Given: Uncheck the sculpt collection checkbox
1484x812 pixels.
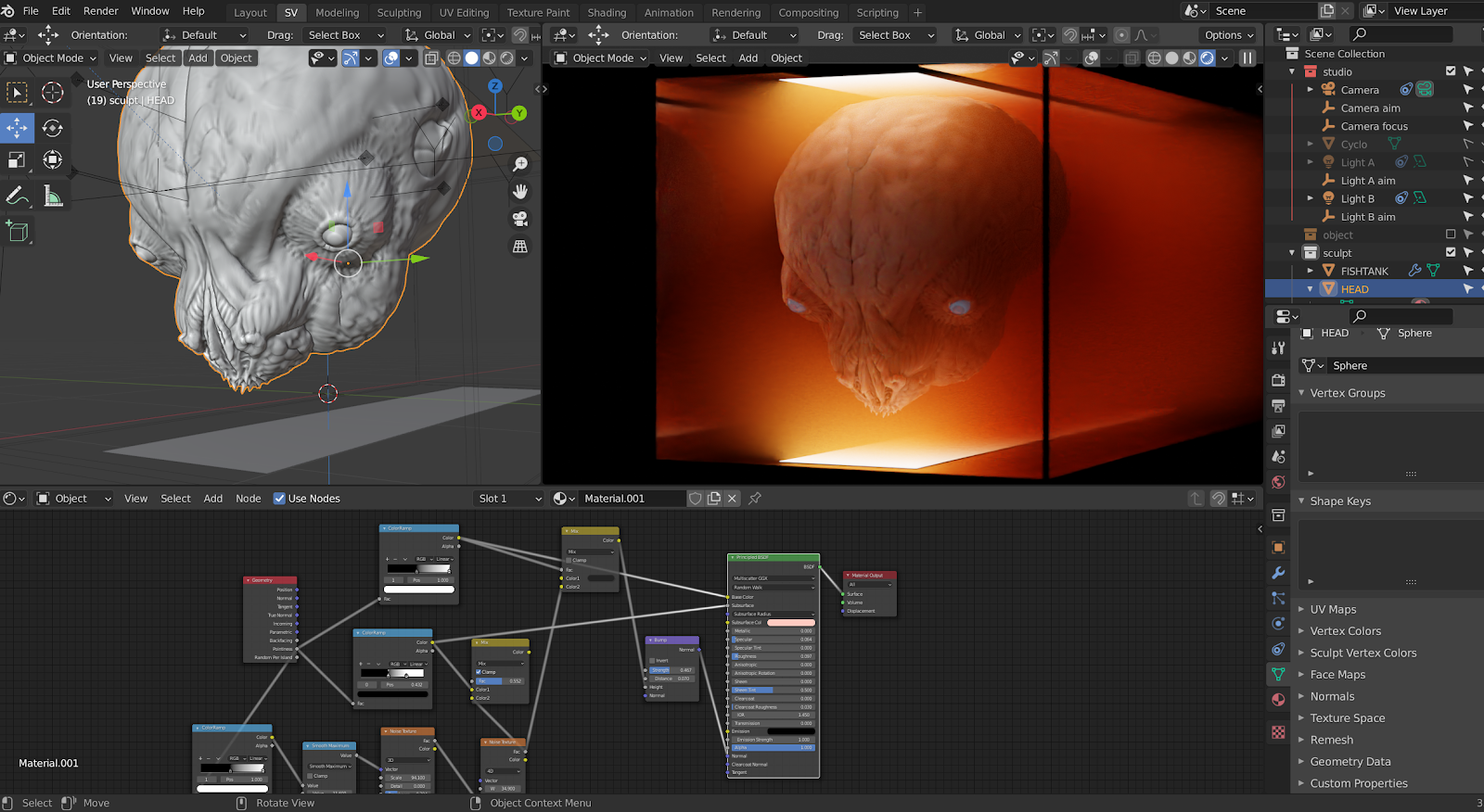Looking at the screenshot, I should (1451, 252).
